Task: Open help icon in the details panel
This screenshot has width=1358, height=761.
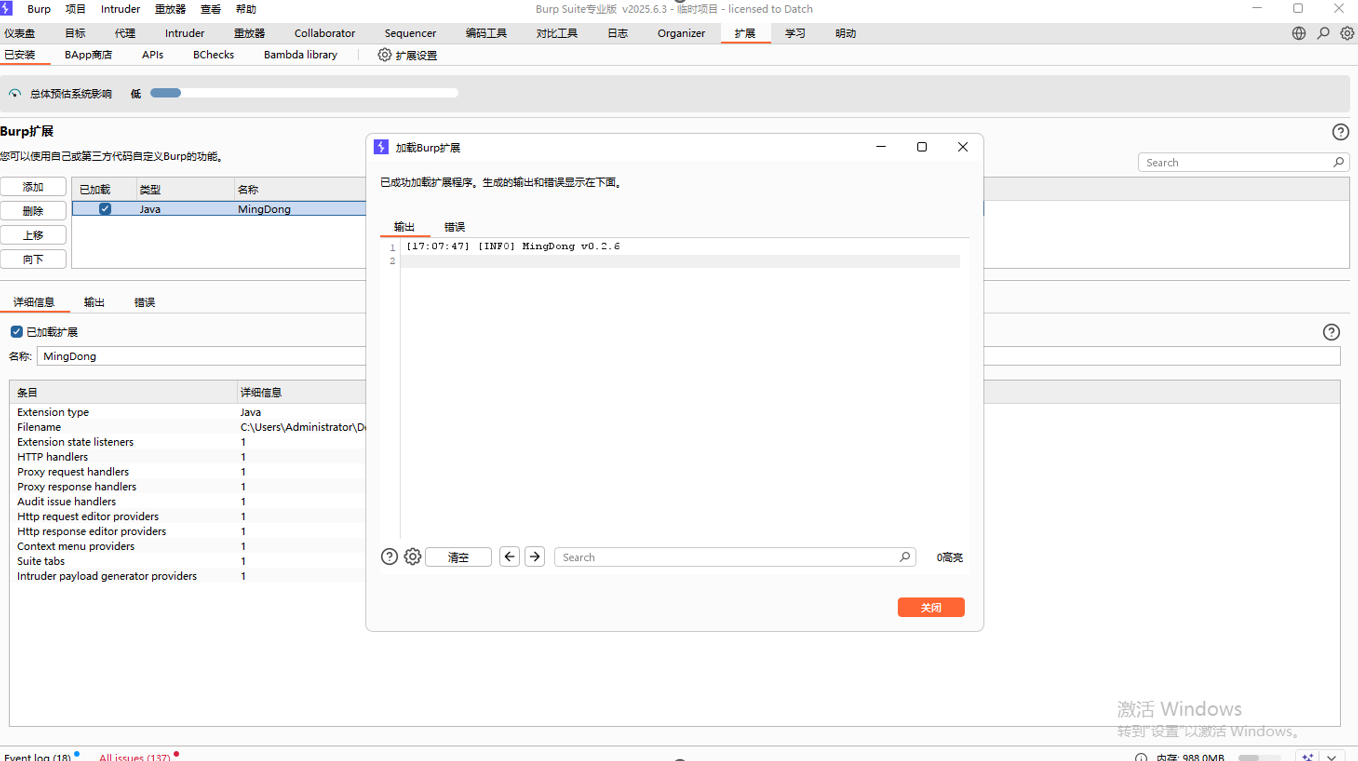Action: coord(1330,332)
